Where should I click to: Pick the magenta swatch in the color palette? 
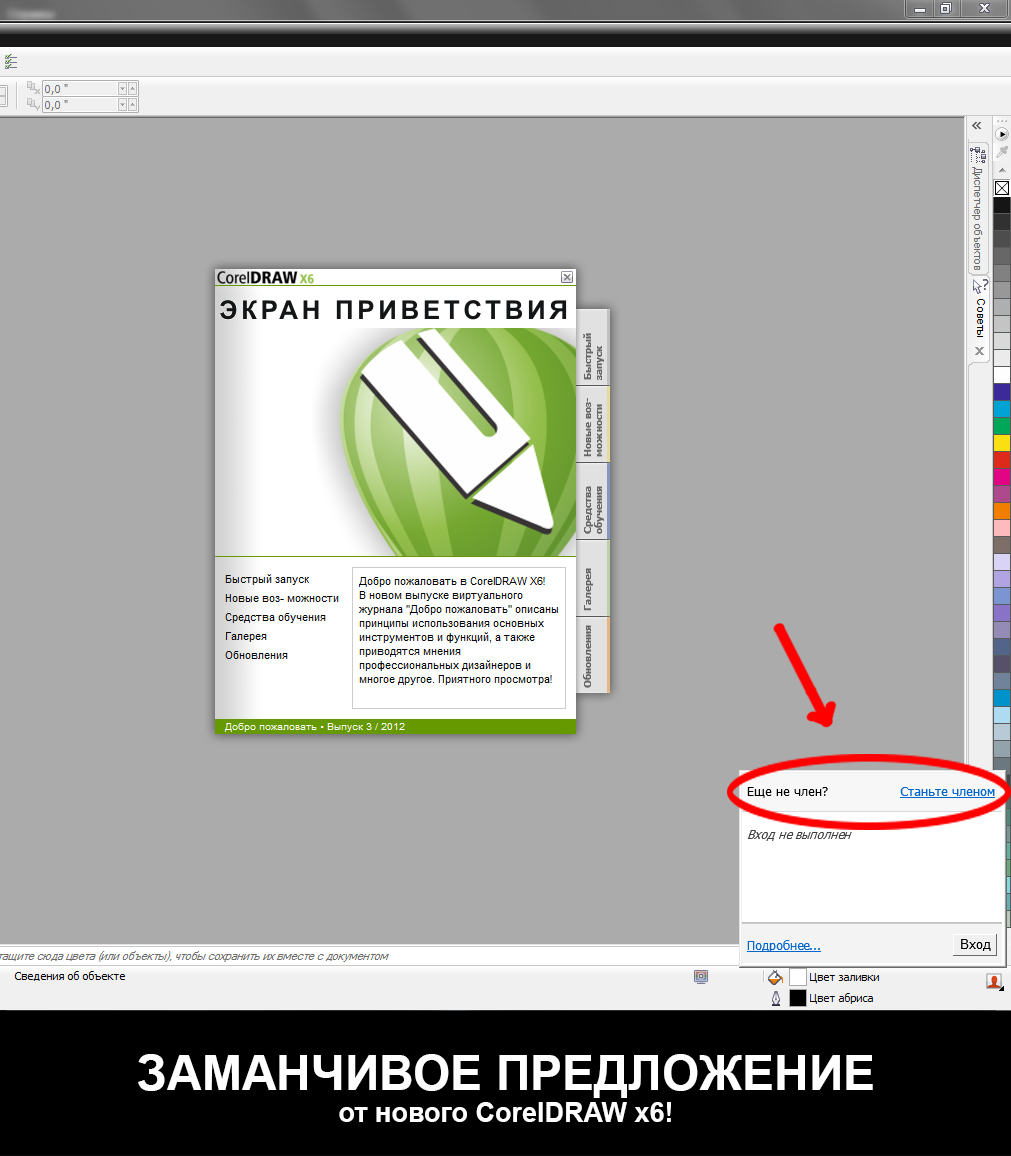(1001, 476)
